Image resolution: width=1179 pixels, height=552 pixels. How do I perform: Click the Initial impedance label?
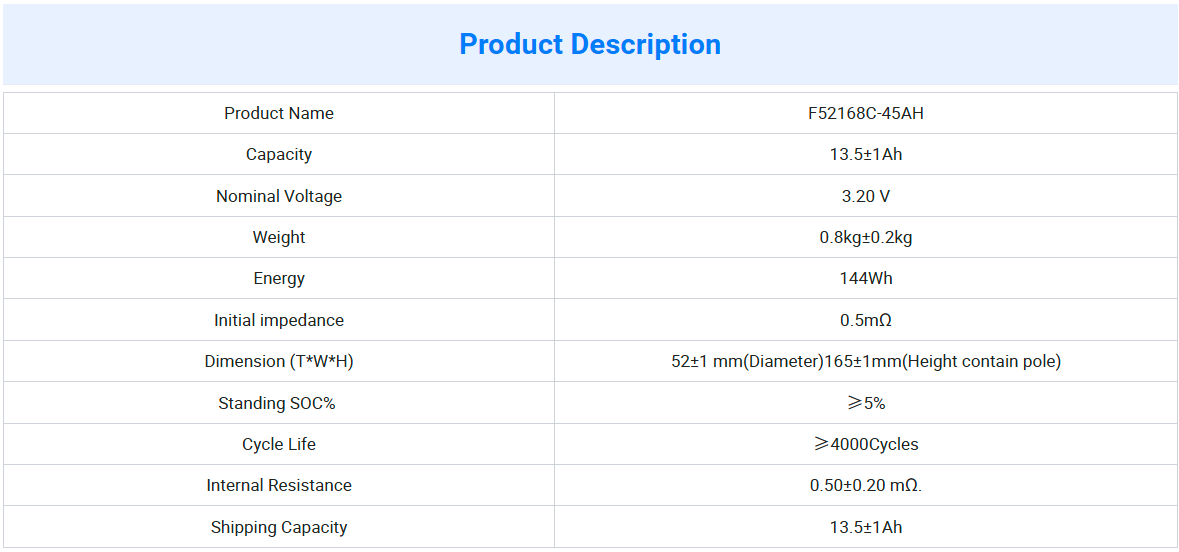pos(279,320)
